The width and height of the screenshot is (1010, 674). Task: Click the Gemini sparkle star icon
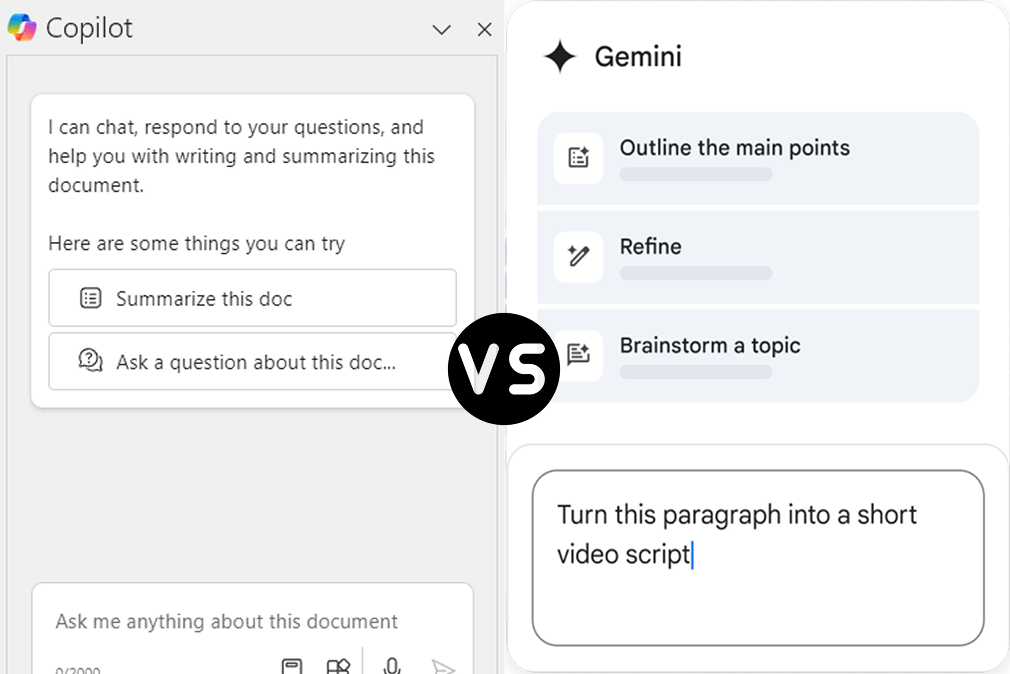coord(560,57)
